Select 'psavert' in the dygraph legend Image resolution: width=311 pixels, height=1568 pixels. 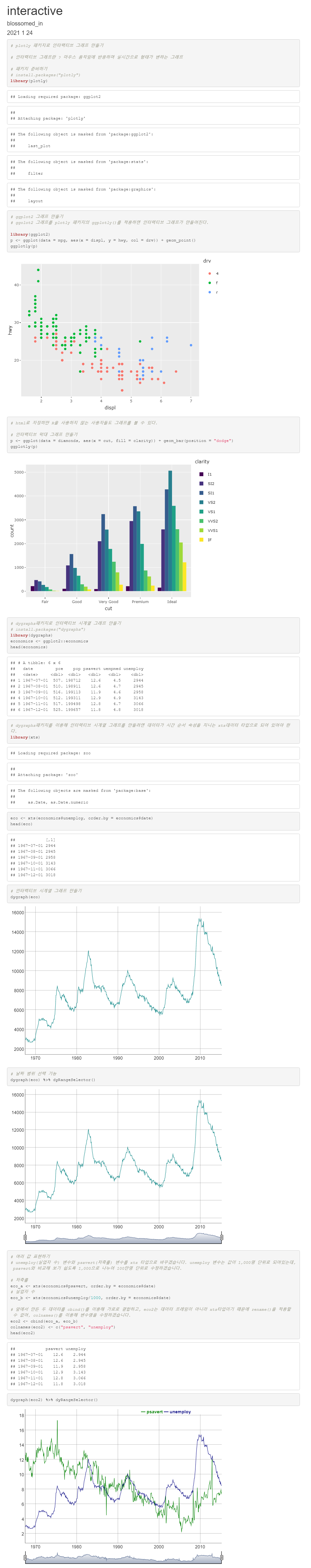(x=154, y=1412)
